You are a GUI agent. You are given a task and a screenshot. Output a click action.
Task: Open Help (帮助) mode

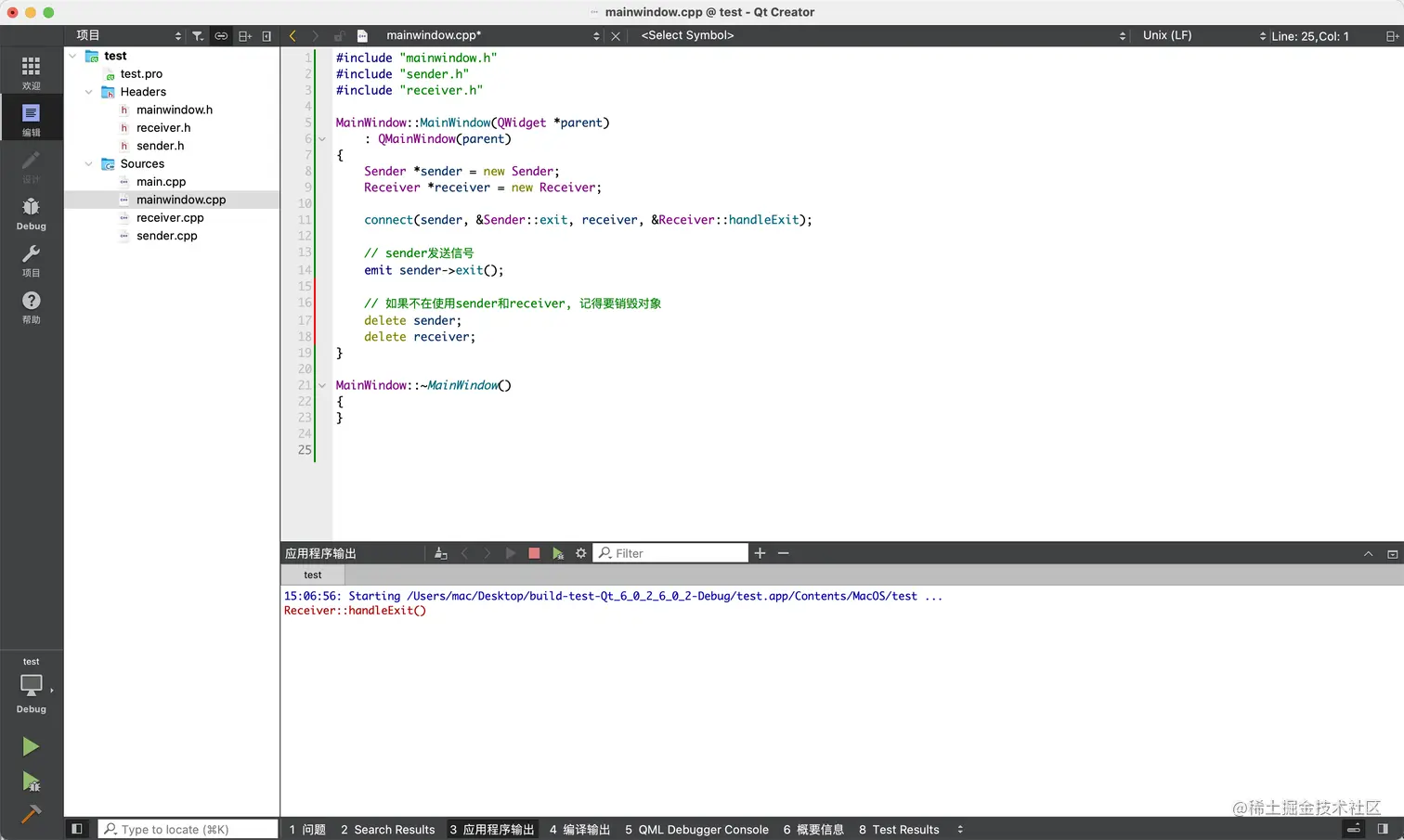(31, 306)
